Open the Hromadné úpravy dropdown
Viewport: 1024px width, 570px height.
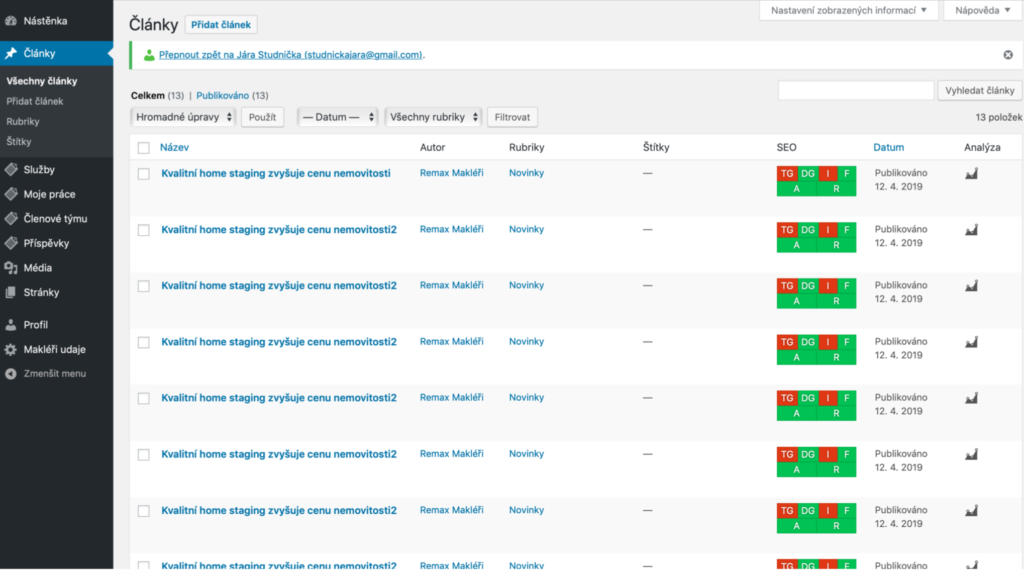(183, 117)
